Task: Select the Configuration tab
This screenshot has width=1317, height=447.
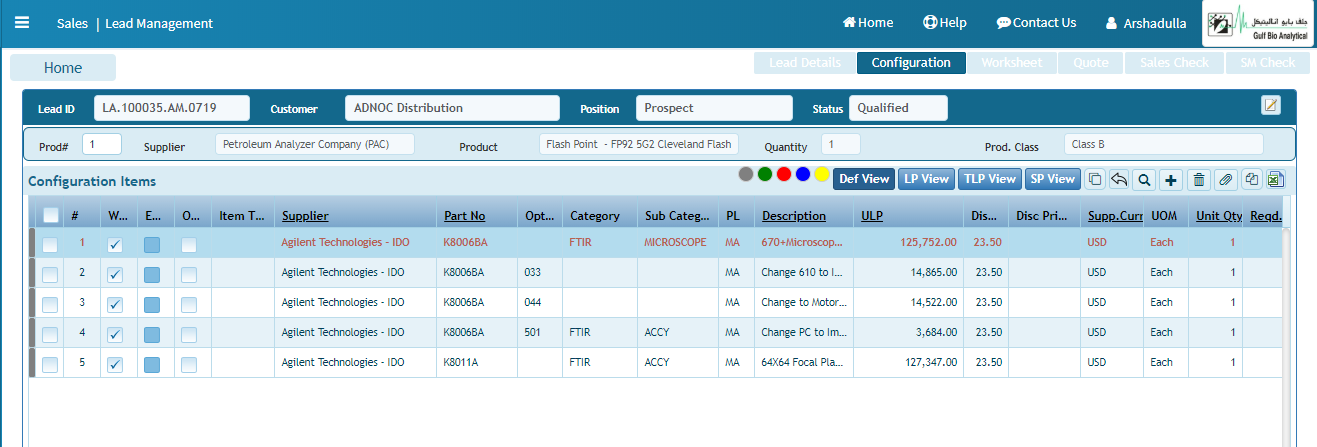Action: click(x=911, y=63)
